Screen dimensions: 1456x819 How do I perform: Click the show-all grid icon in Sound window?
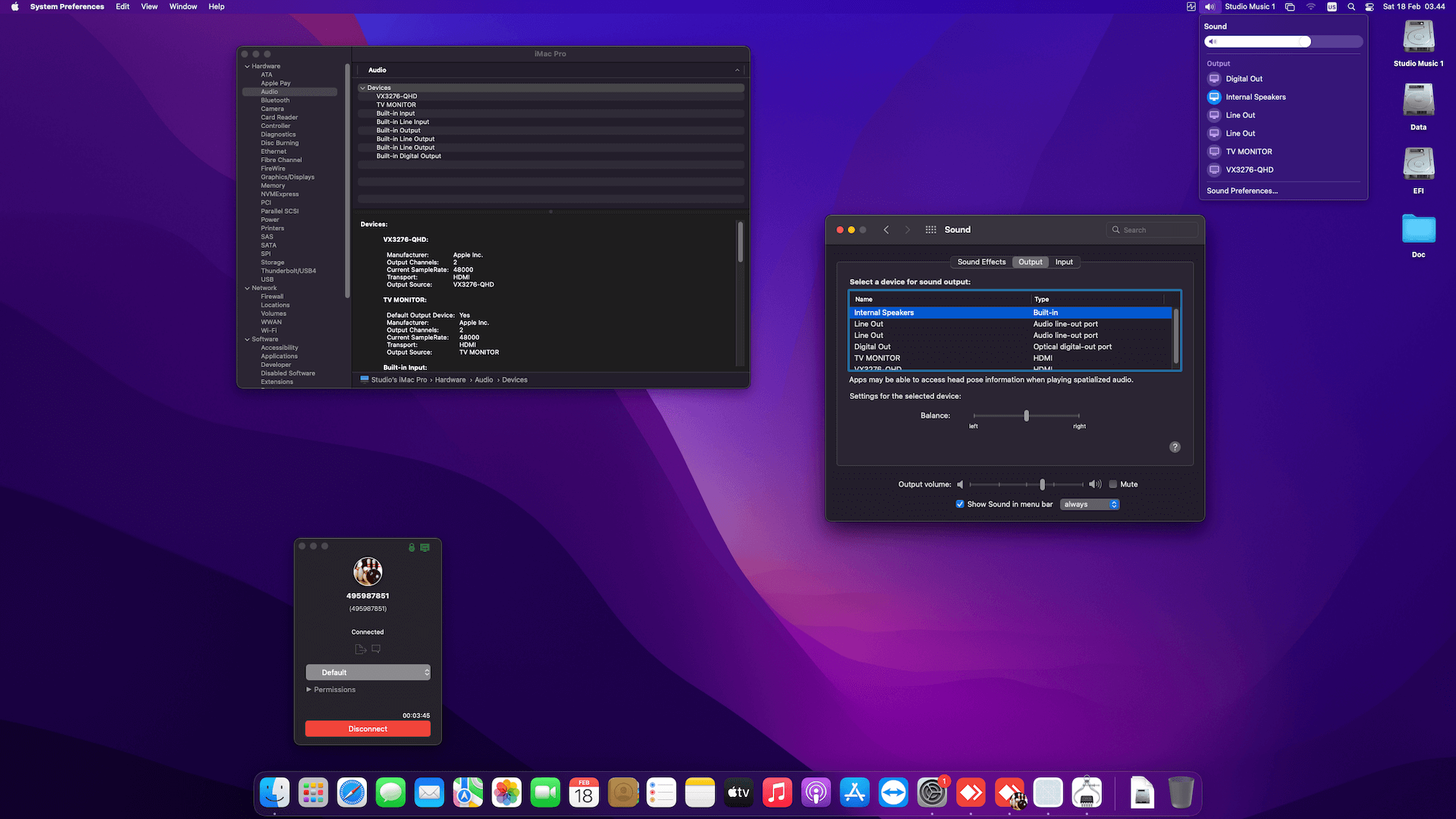point(930,230)
